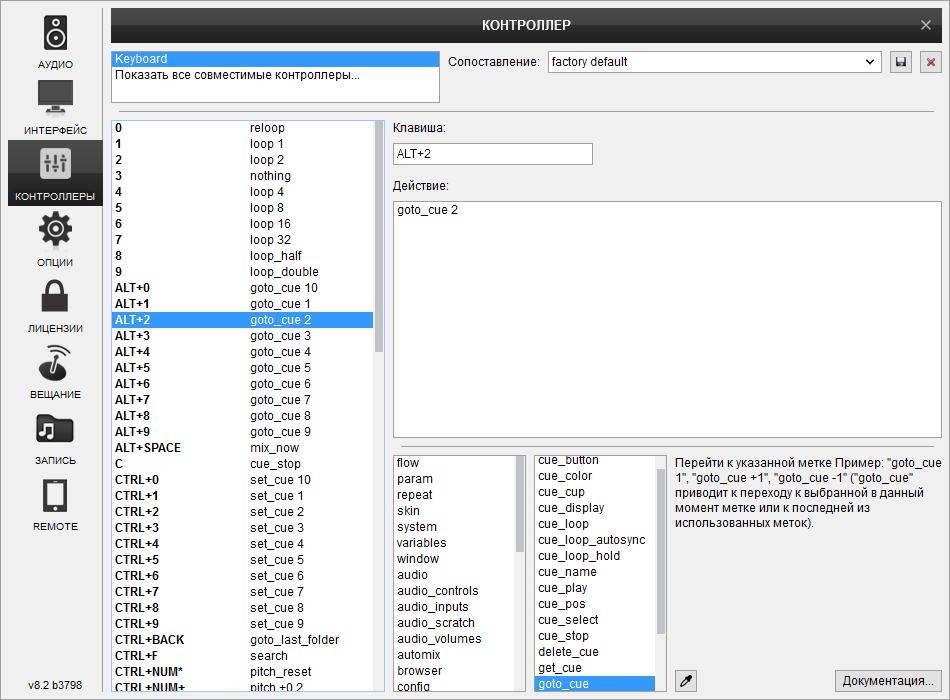Select the CTRL+F search mapping row
The image size is (950, 700).
pos(242,656)
